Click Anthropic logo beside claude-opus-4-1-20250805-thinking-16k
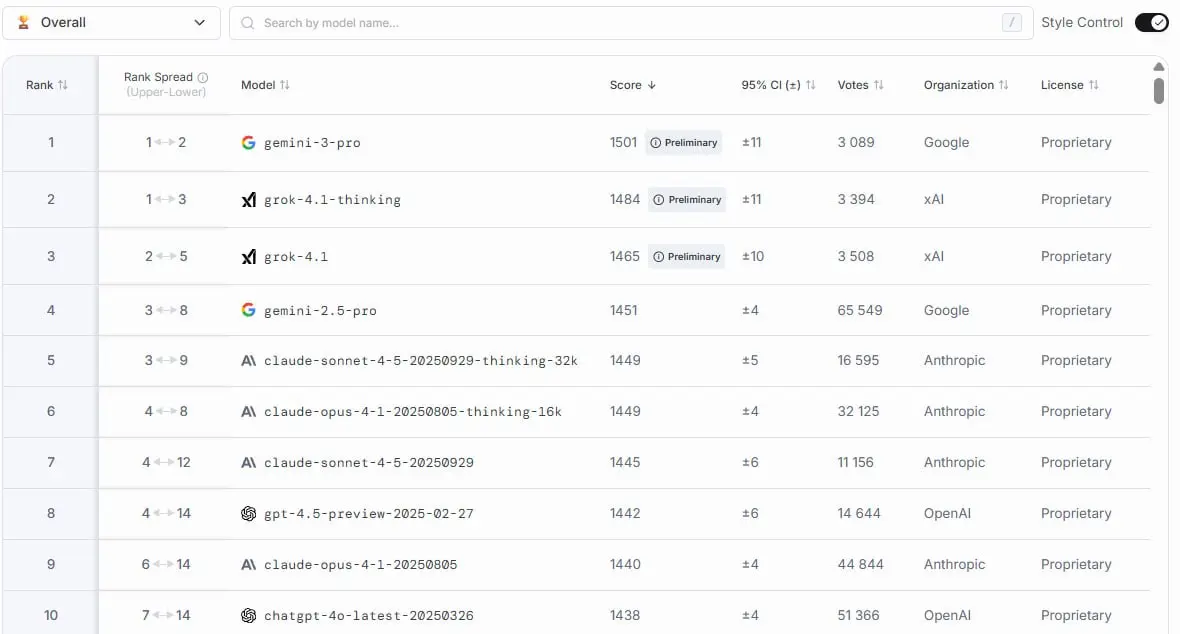Image resolution: width=1180 pixels, height=634 pixels. coord(248,411)
